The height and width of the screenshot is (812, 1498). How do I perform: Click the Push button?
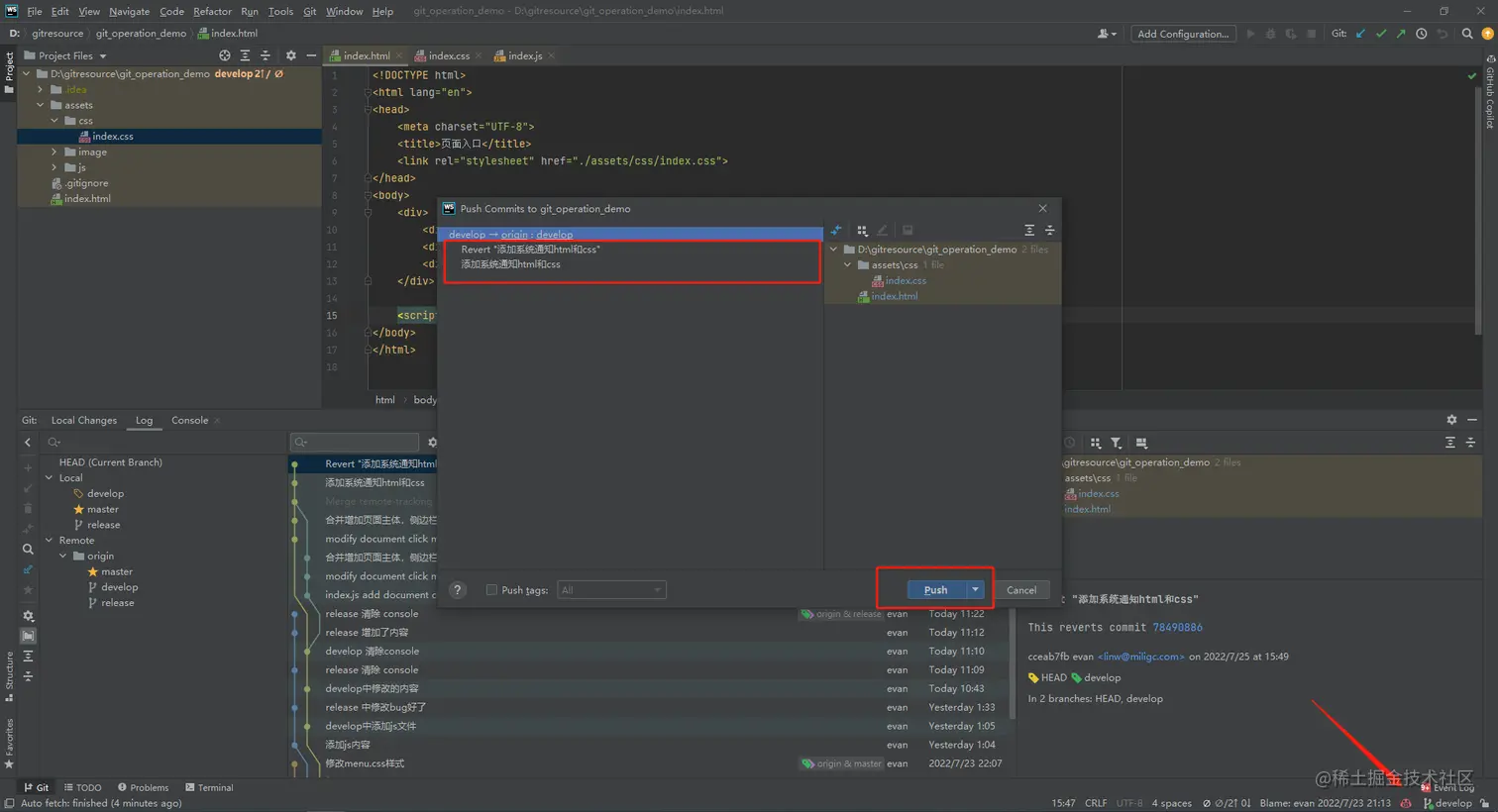[936, 589]
